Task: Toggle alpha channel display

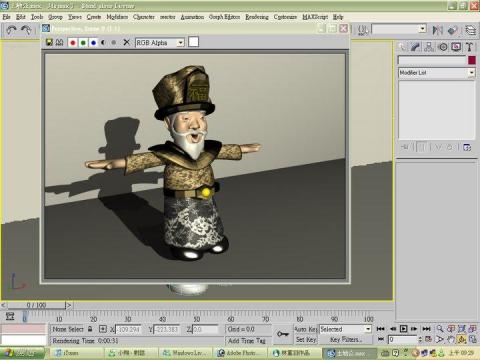Action: pos(103,43)
